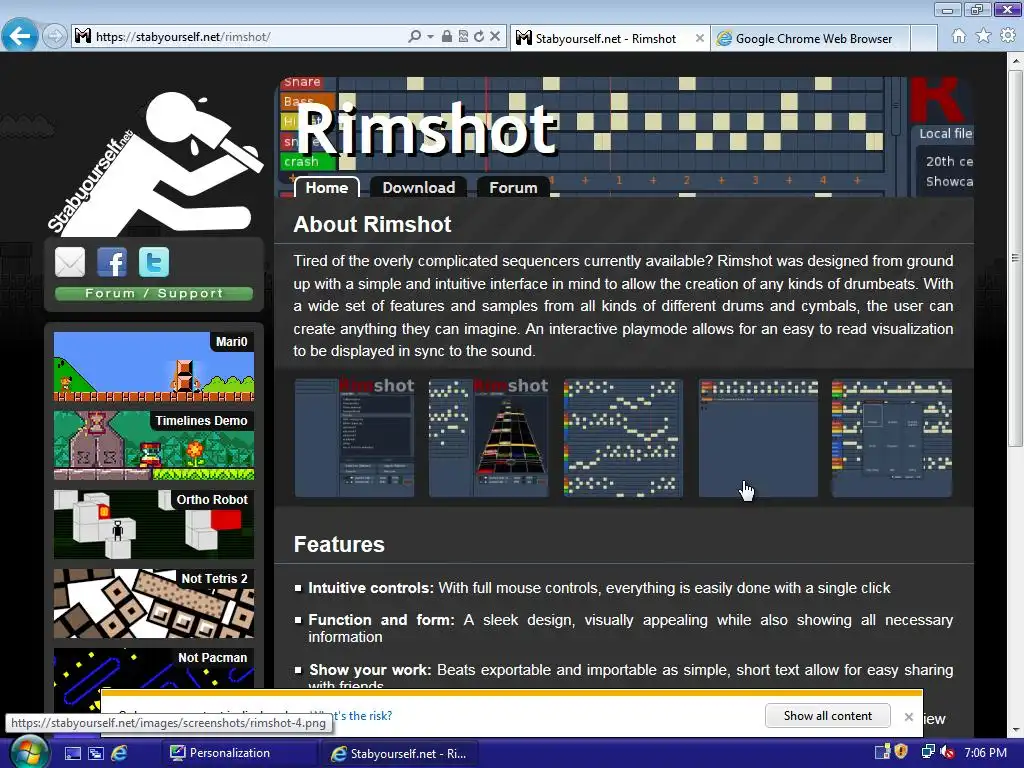Screen dimensions: 1024x768
Task: Click the vertical scrollbar thumb
Action: [x=1016, y=257]
